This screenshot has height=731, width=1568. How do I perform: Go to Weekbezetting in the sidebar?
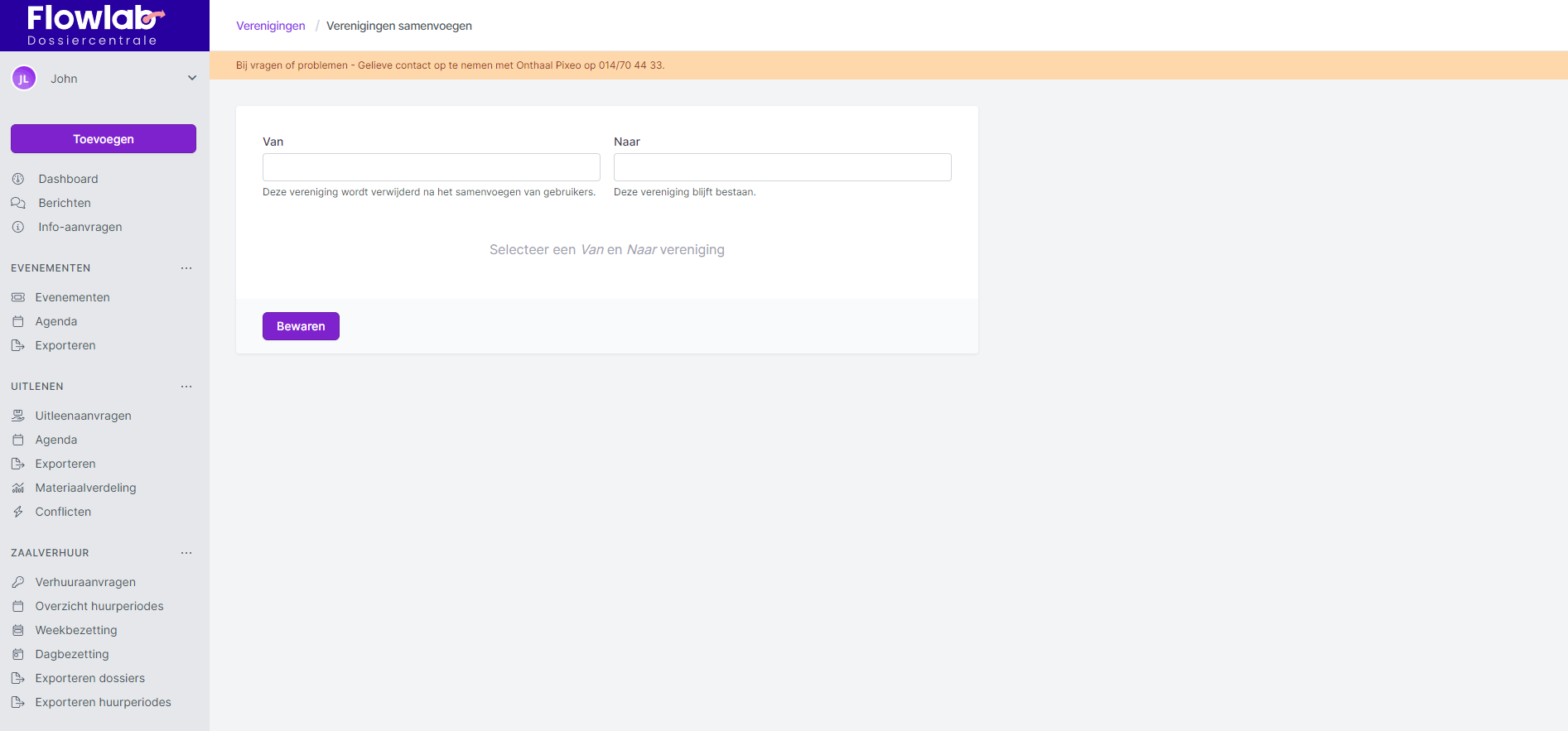click(76, 630)
